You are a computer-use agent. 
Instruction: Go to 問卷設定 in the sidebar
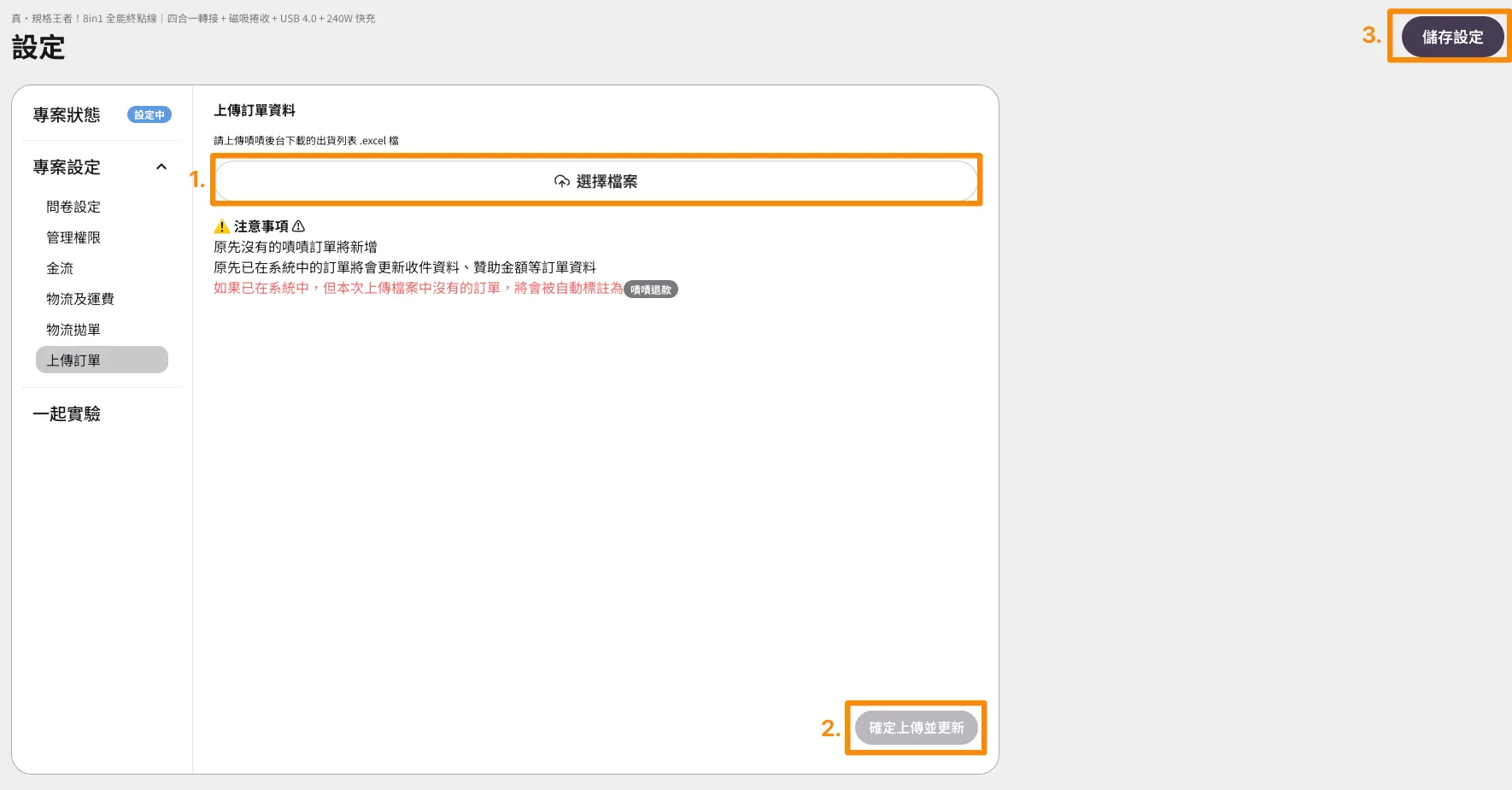click(73, 207)
